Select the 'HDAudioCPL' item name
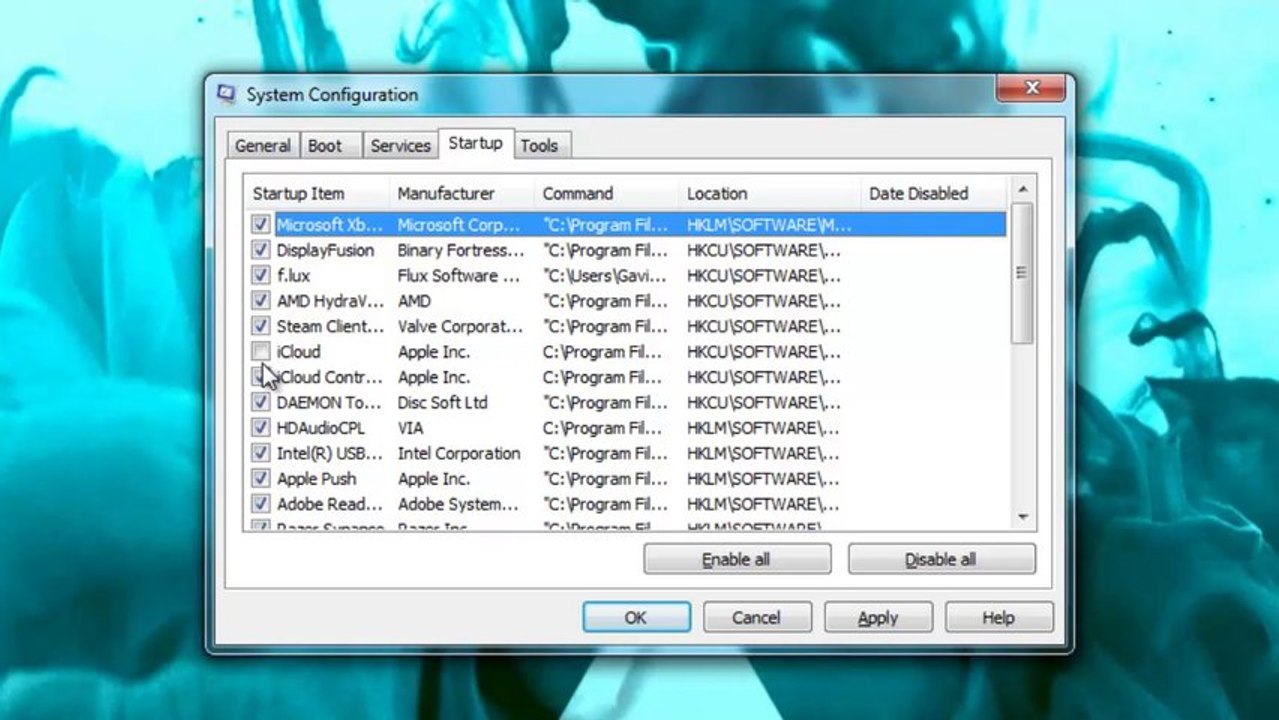The image size is (1279, 720). point(321,428)
